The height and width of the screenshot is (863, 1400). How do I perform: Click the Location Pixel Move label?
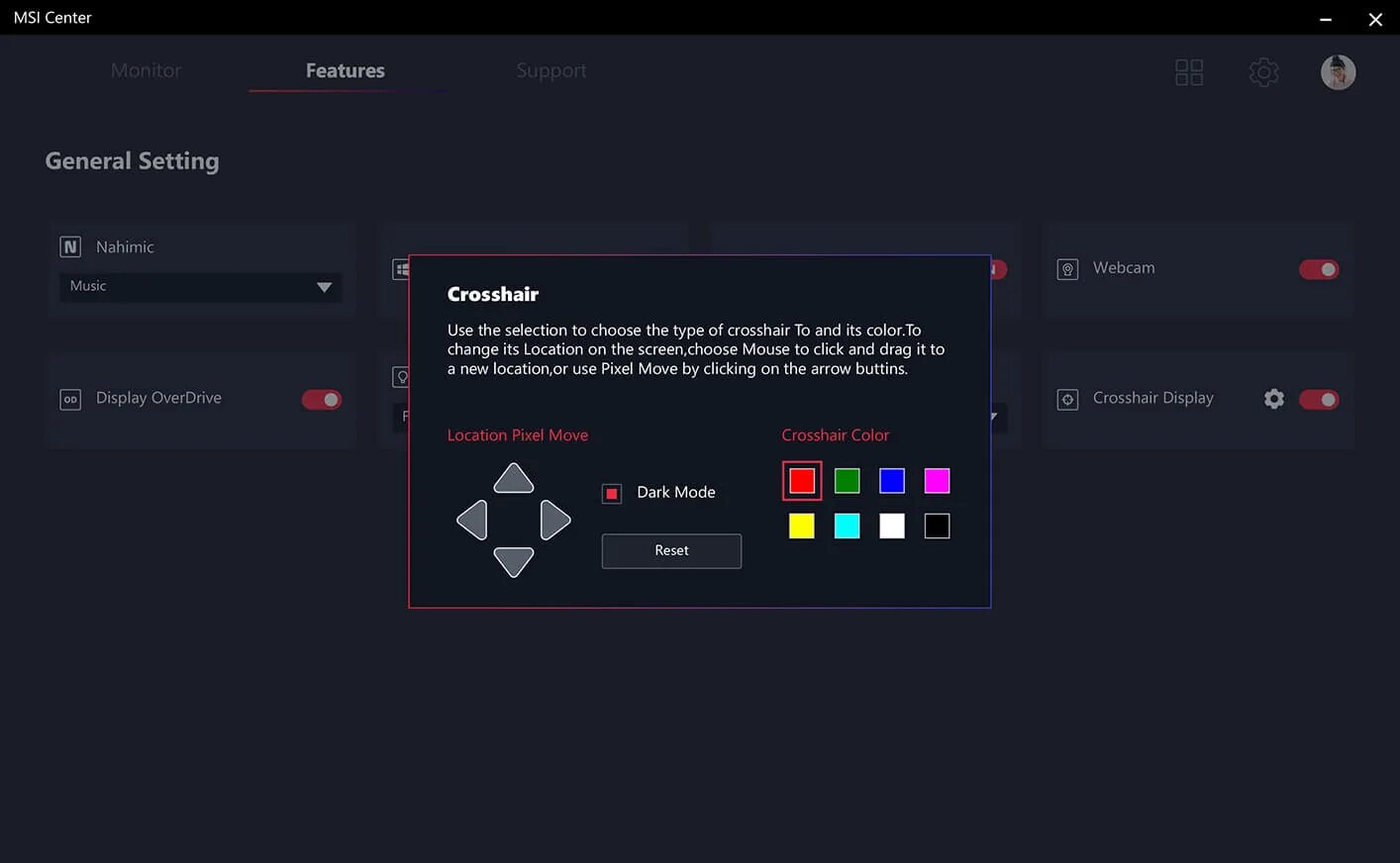pyautogui.click(x=518, y=435)
